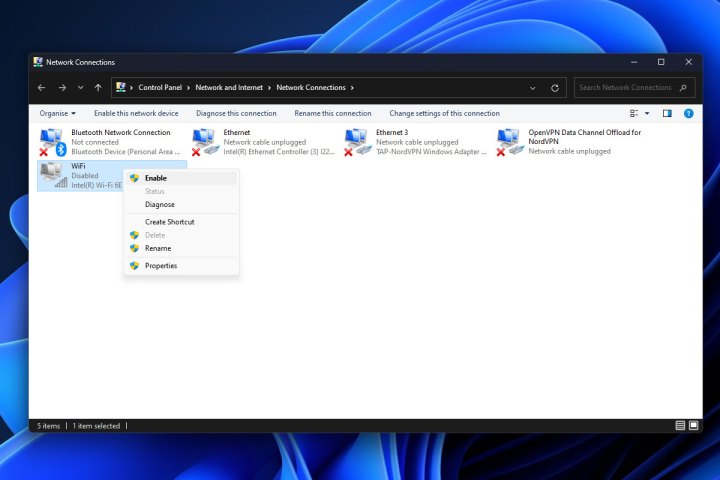Screen dimensions: 720x480
Task: Click the Bluetooth Network Connection name
Action: (121, 132)
